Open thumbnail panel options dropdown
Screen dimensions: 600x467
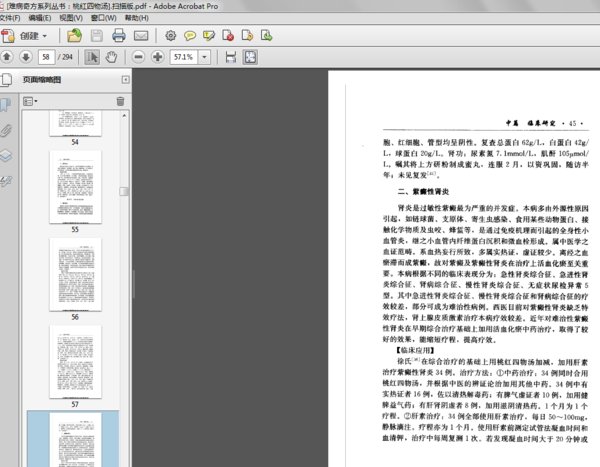coord(31,101)
